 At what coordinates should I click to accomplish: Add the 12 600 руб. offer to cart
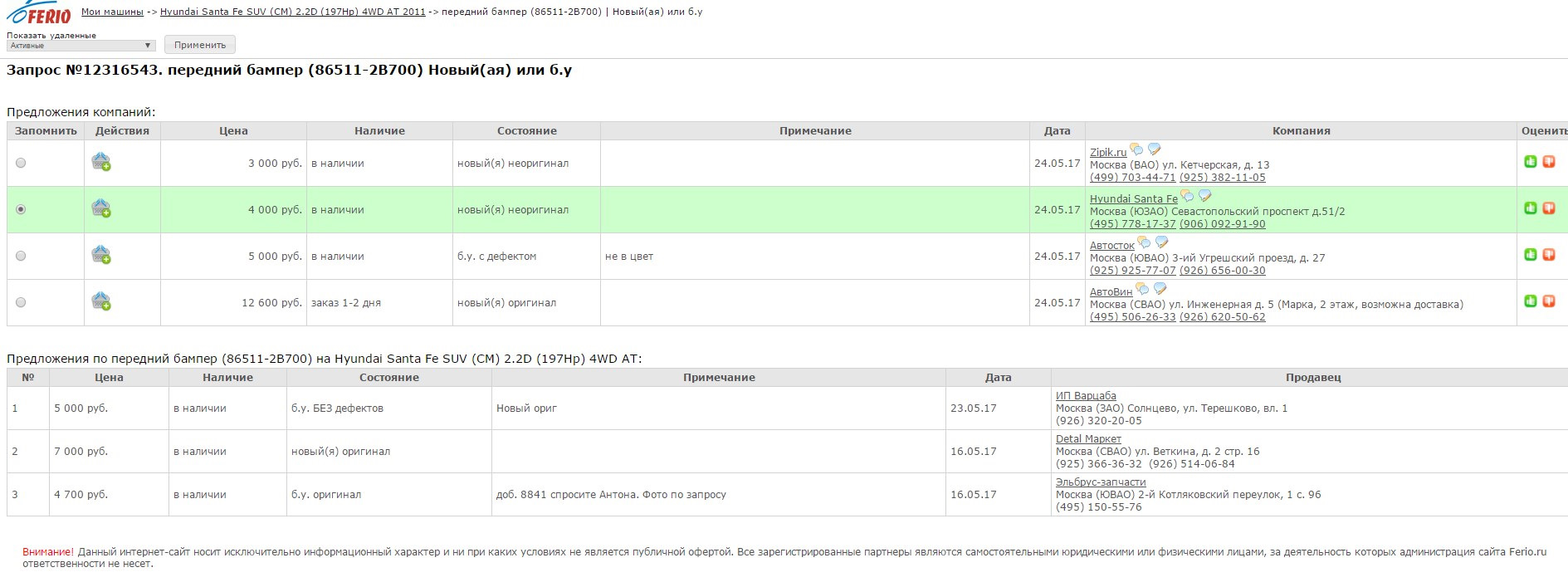pos(101,301)
